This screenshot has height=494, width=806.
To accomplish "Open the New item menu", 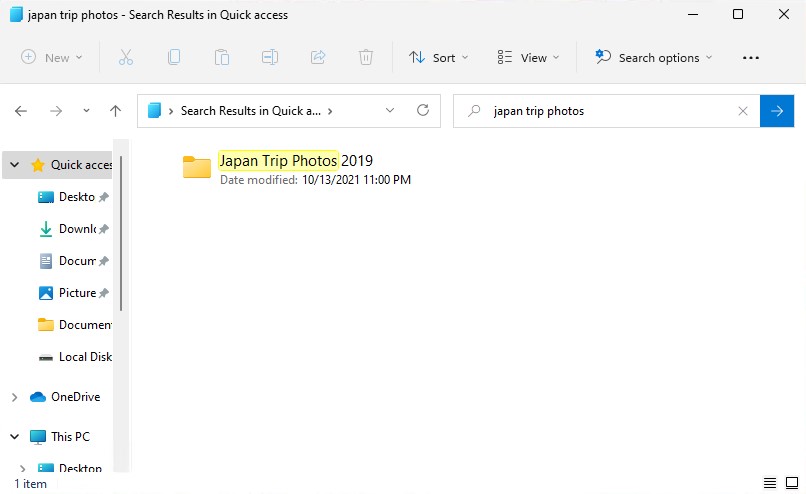I will [x=51, y=57].
